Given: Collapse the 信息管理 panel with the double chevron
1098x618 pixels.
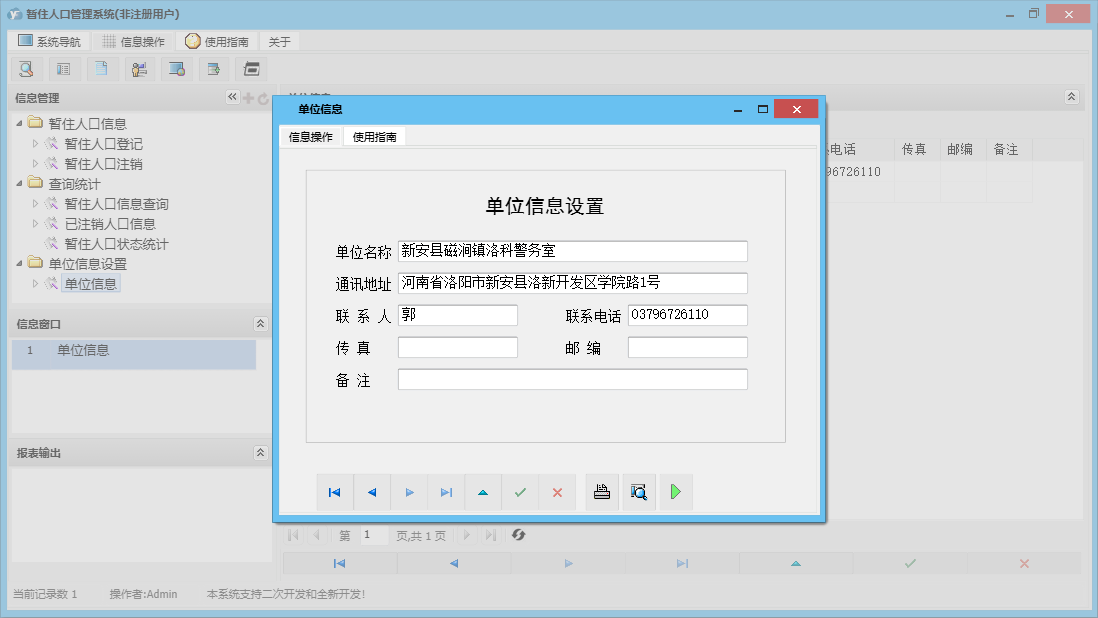Looking at the screenshot, I should click(231, 97).
